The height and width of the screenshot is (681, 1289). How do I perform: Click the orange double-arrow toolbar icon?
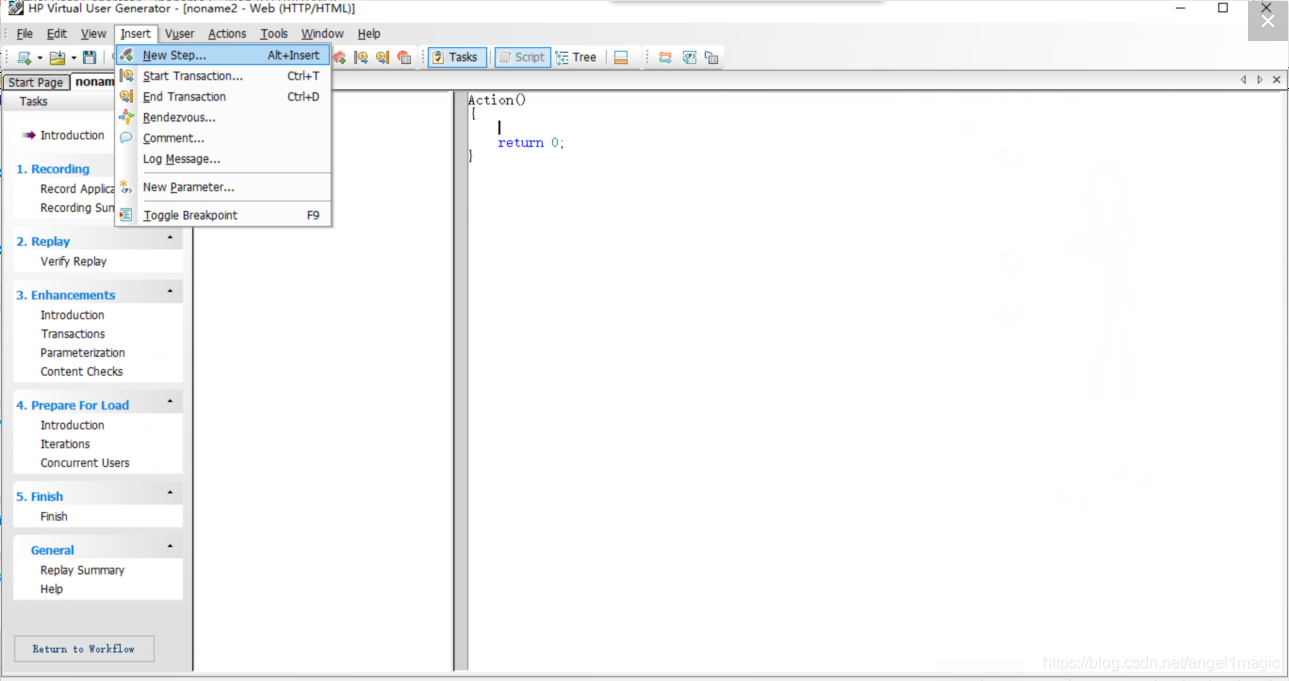[665, 57]
